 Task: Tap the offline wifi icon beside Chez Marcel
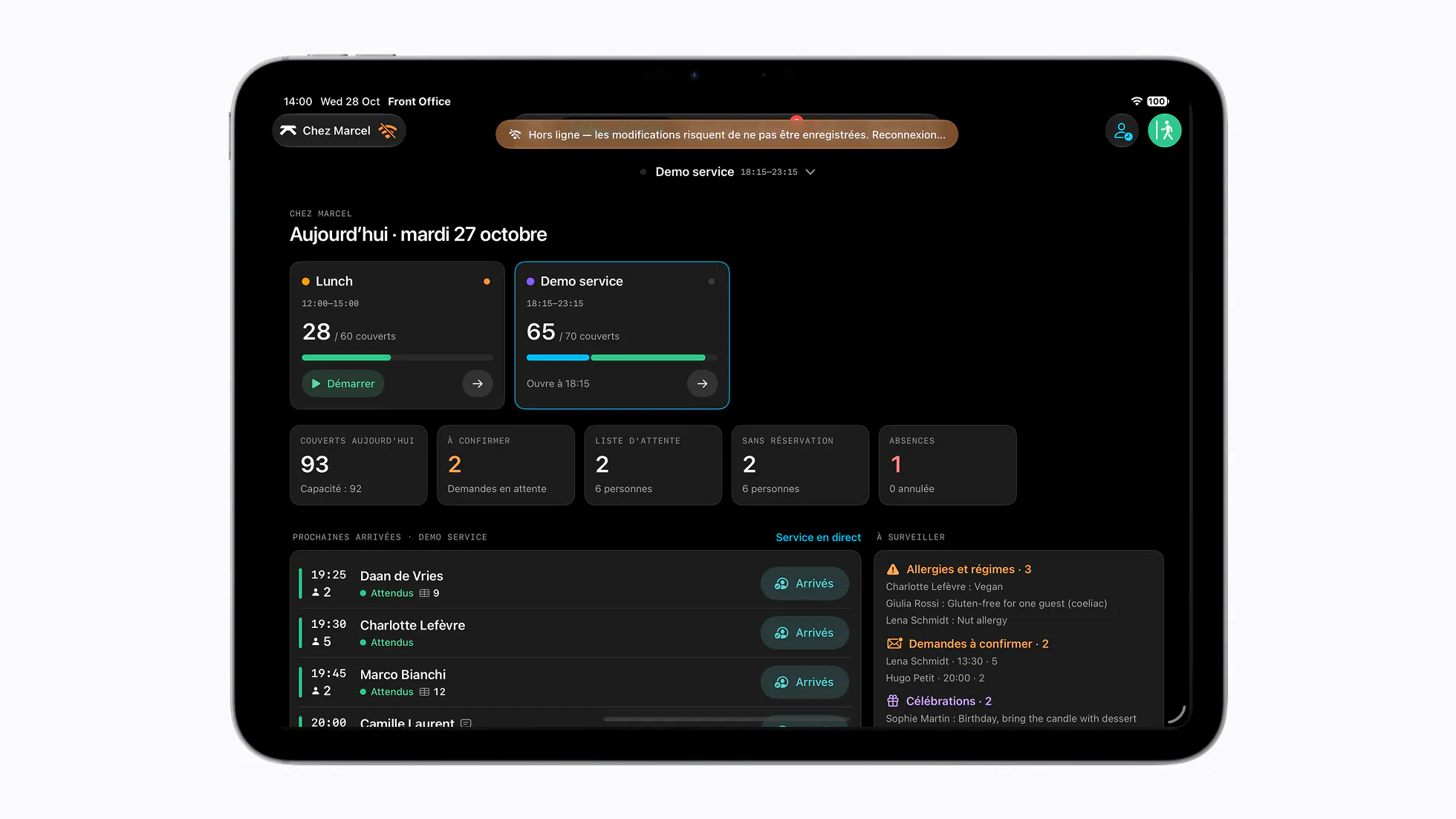click(x=388, y=131)
